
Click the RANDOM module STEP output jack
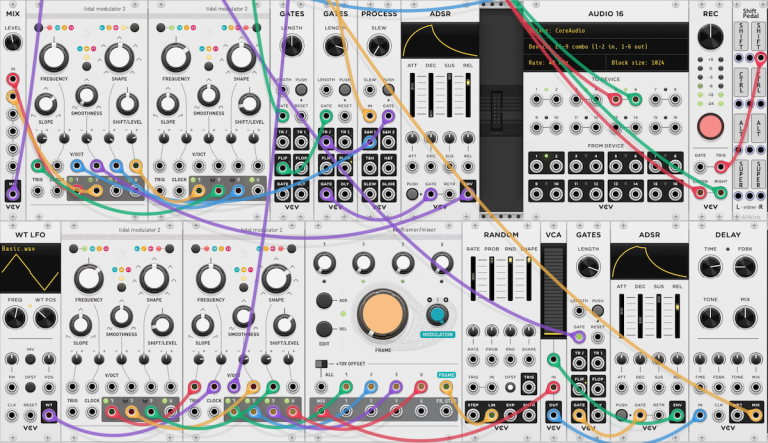click(473, 415)
